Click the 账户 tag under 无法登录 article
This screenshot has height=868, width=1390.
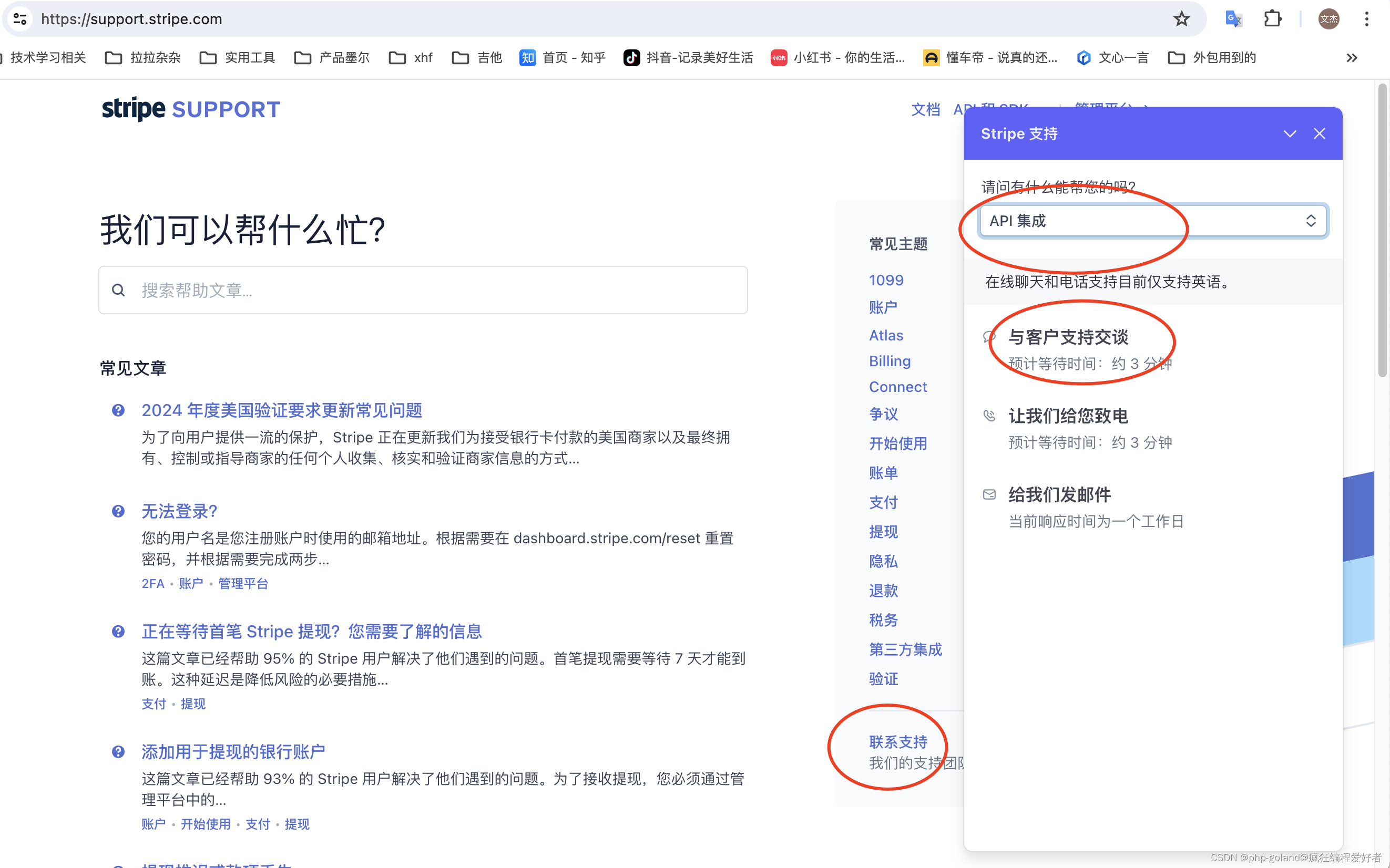(x=191, y=583)
